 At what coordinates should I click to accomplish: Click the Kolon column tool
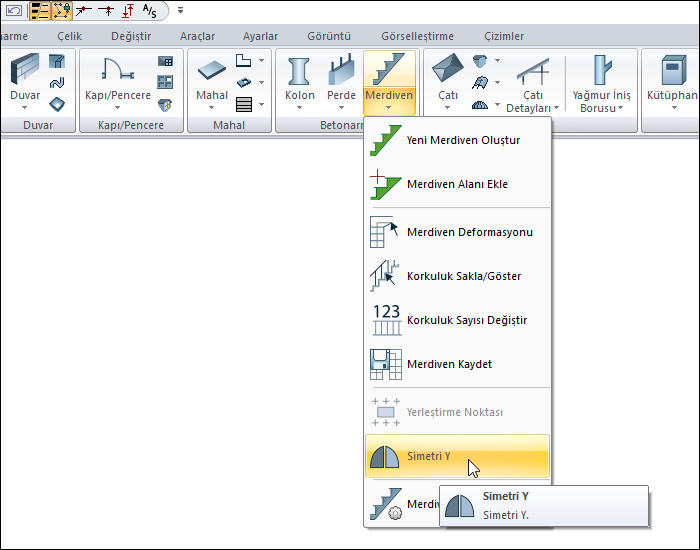coord(299,72)
